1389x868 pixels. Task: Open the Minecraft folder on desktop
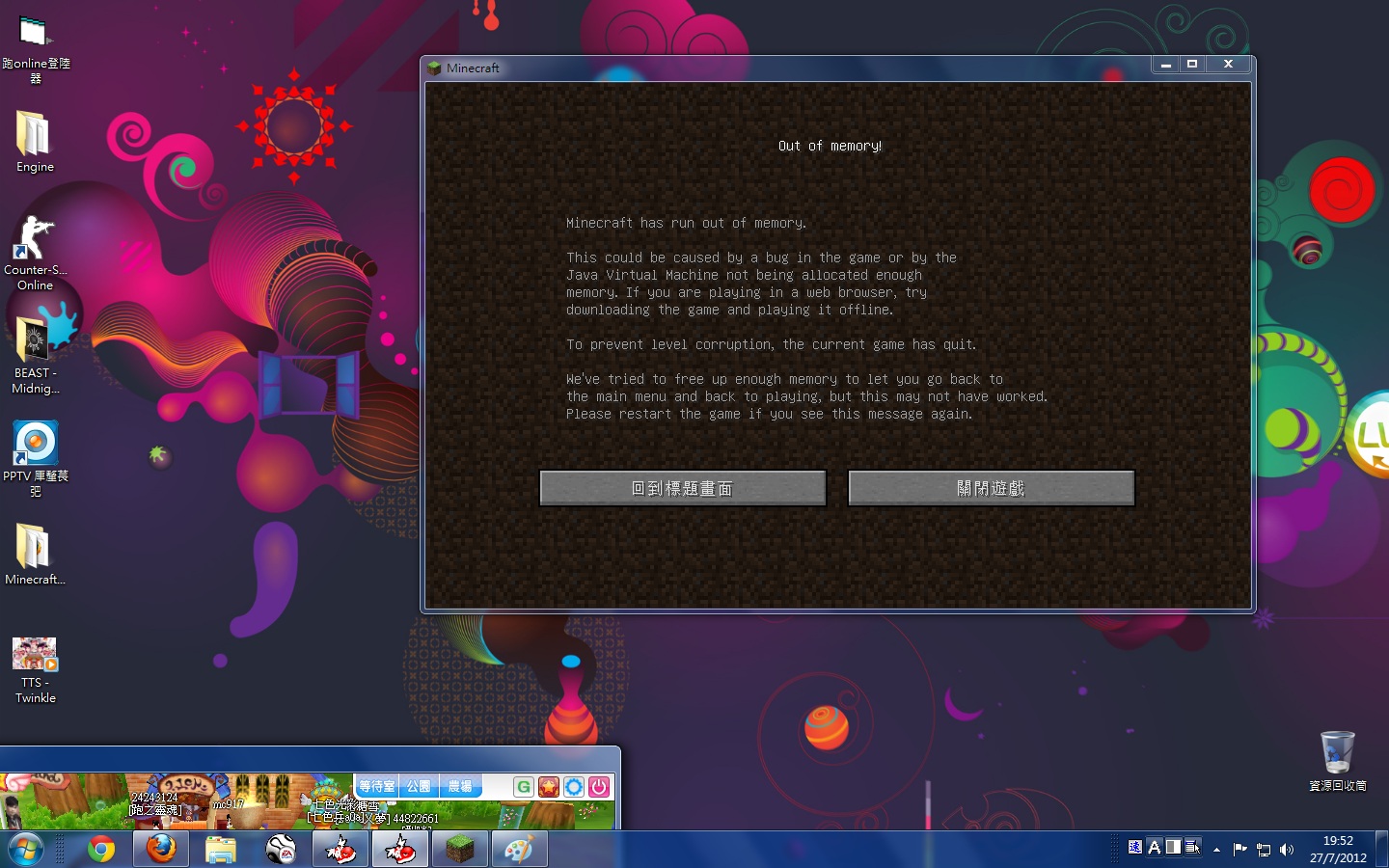36,555
